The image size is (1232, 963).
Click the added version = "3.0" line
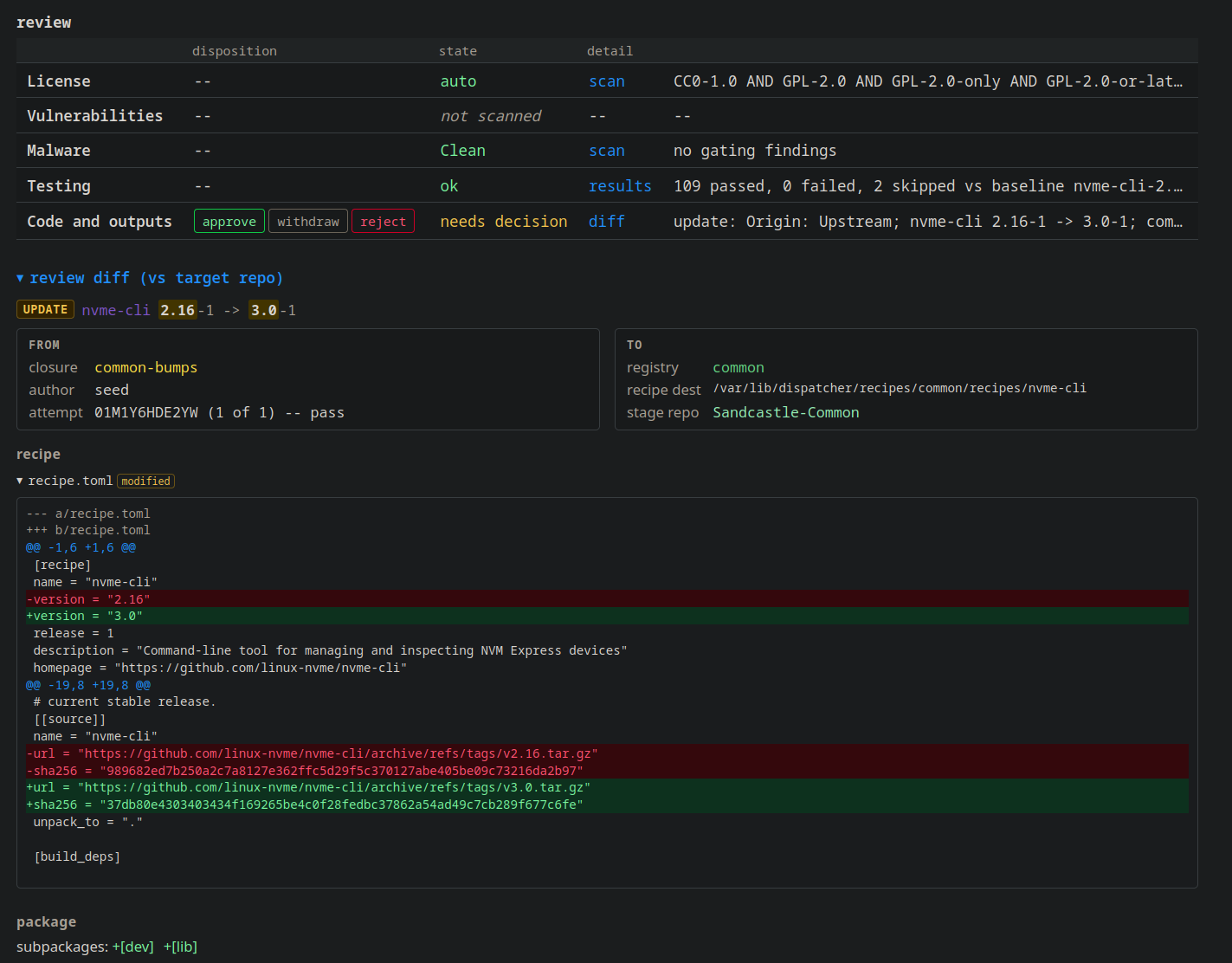click(x=607, y=617)
